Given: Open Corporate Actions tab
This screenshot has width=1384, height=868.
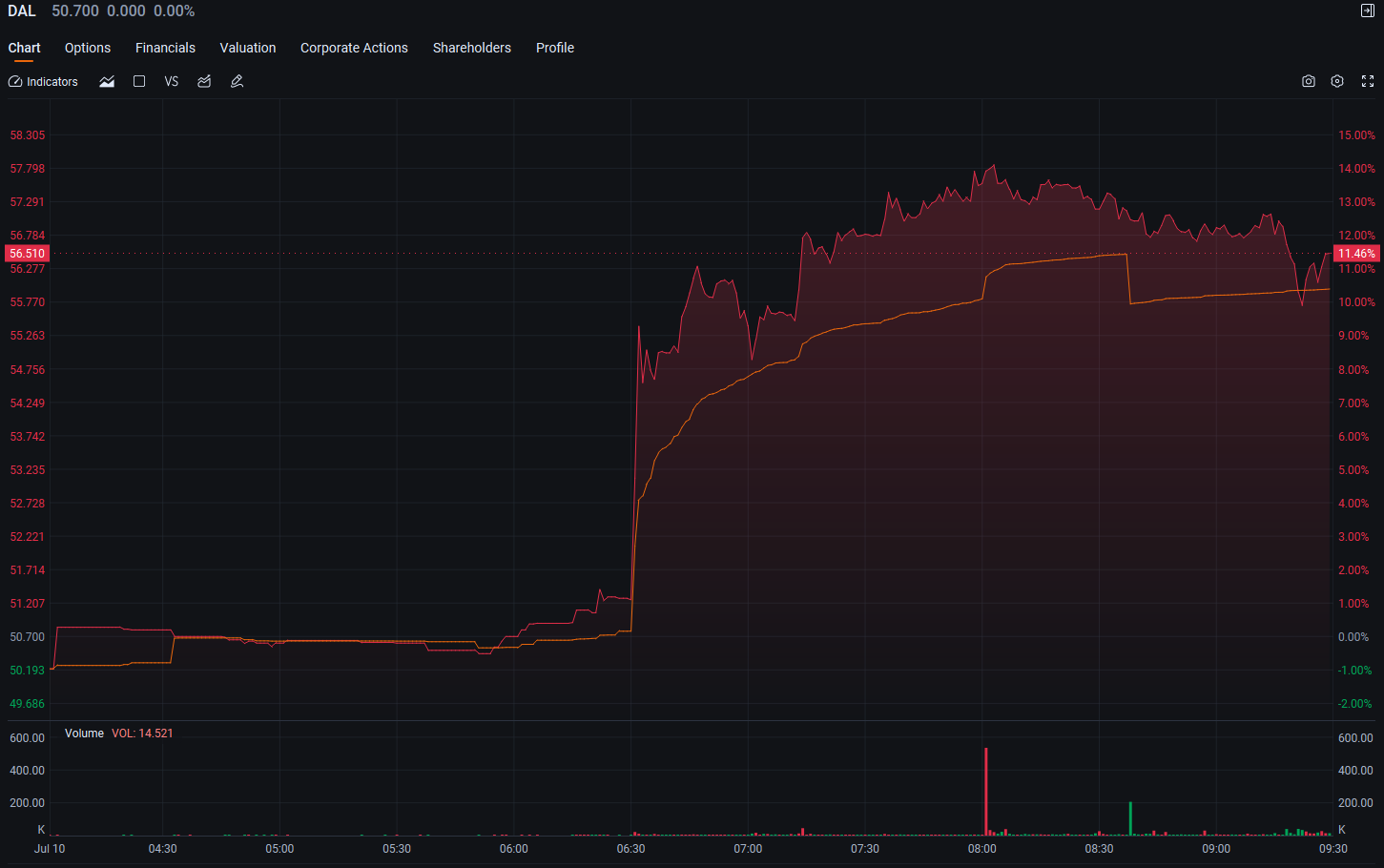Looking at the screenshot, I should click(x=354, y=48).
